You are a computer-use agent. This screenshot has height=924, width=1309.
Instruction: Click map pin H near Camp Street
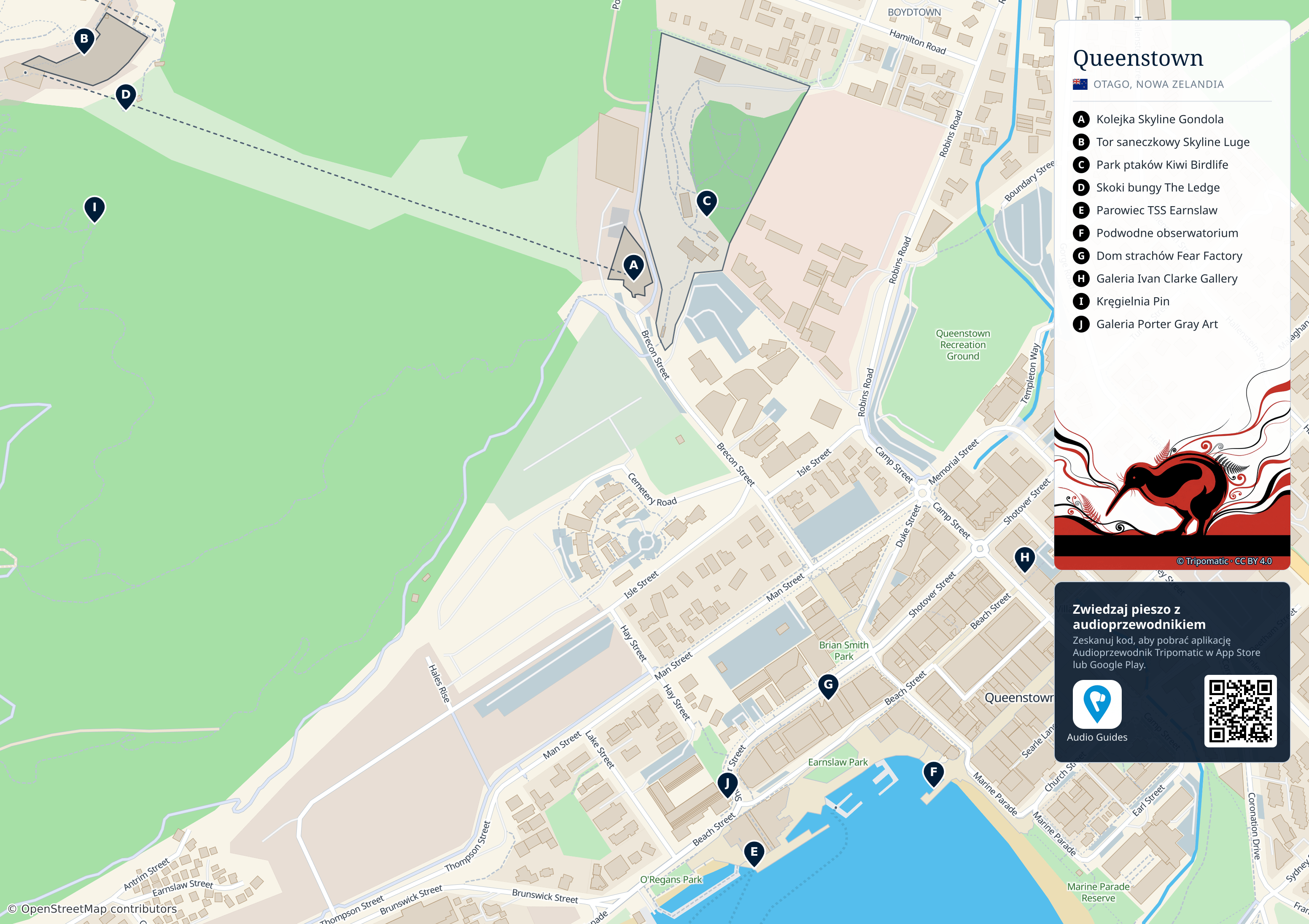click(x=1025, y=559)
